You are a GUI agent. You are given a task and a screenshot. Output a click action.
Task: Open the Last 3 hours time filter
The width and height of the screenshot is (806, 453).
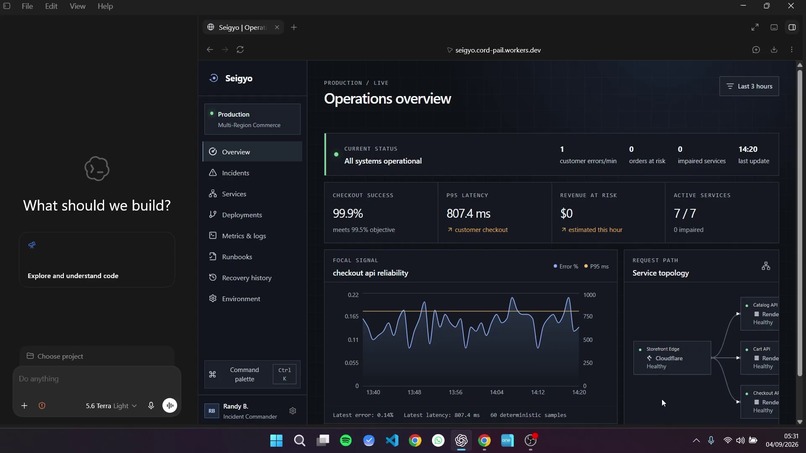point(749,86)
